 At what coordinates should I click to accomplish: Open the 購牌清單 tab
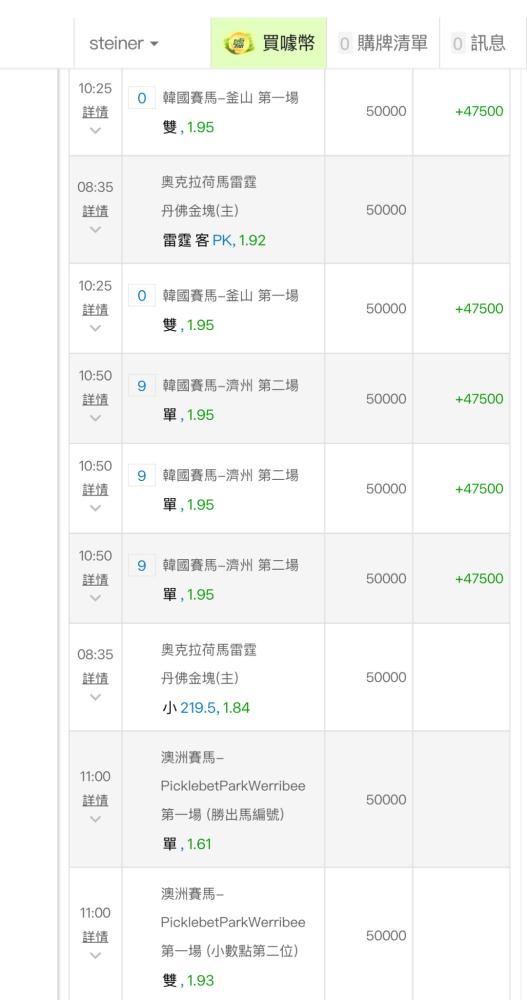(383, 43)
